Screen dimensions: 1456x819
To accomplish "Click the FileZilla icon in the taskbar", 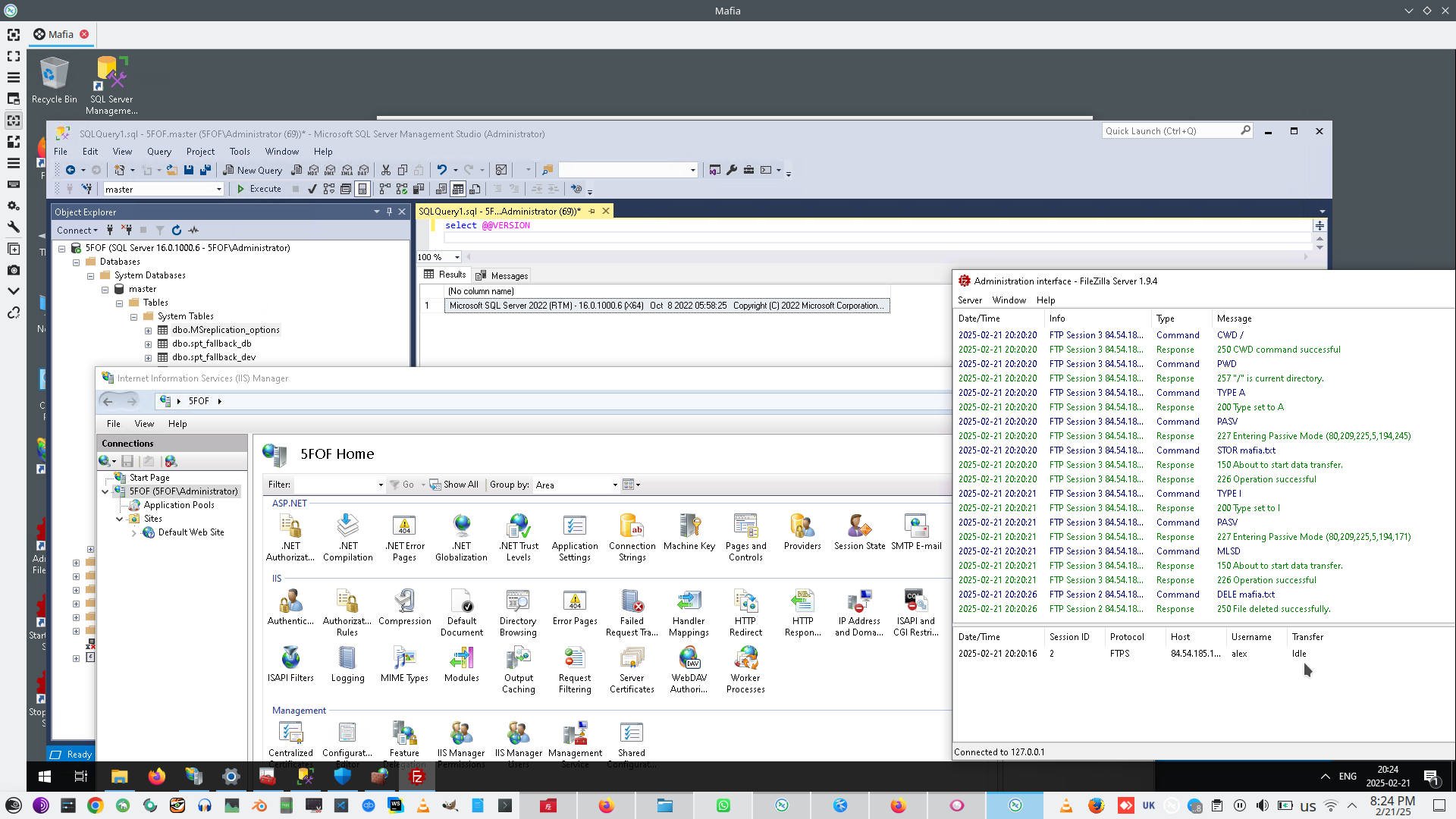I will [416, 777].
